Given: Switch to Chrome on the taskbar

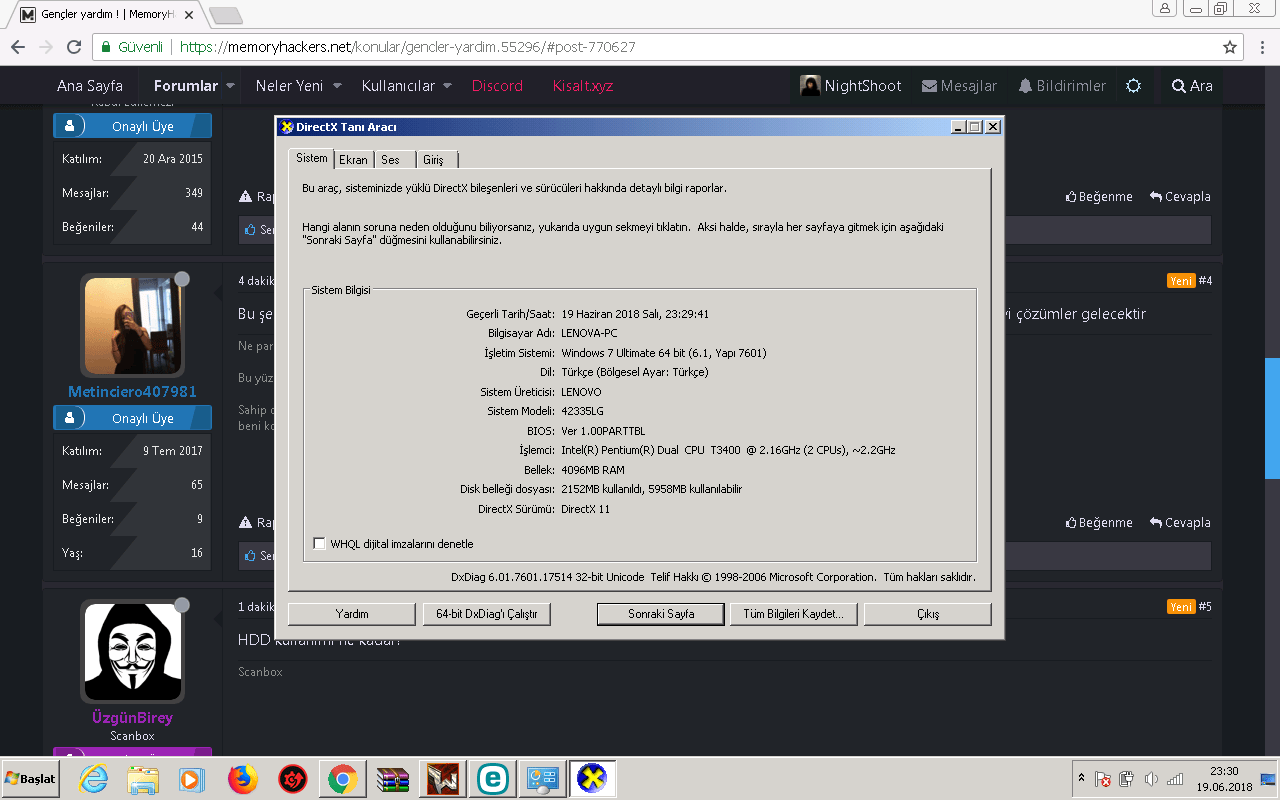Looking at the screenshot, I should [x=343, y=779].
